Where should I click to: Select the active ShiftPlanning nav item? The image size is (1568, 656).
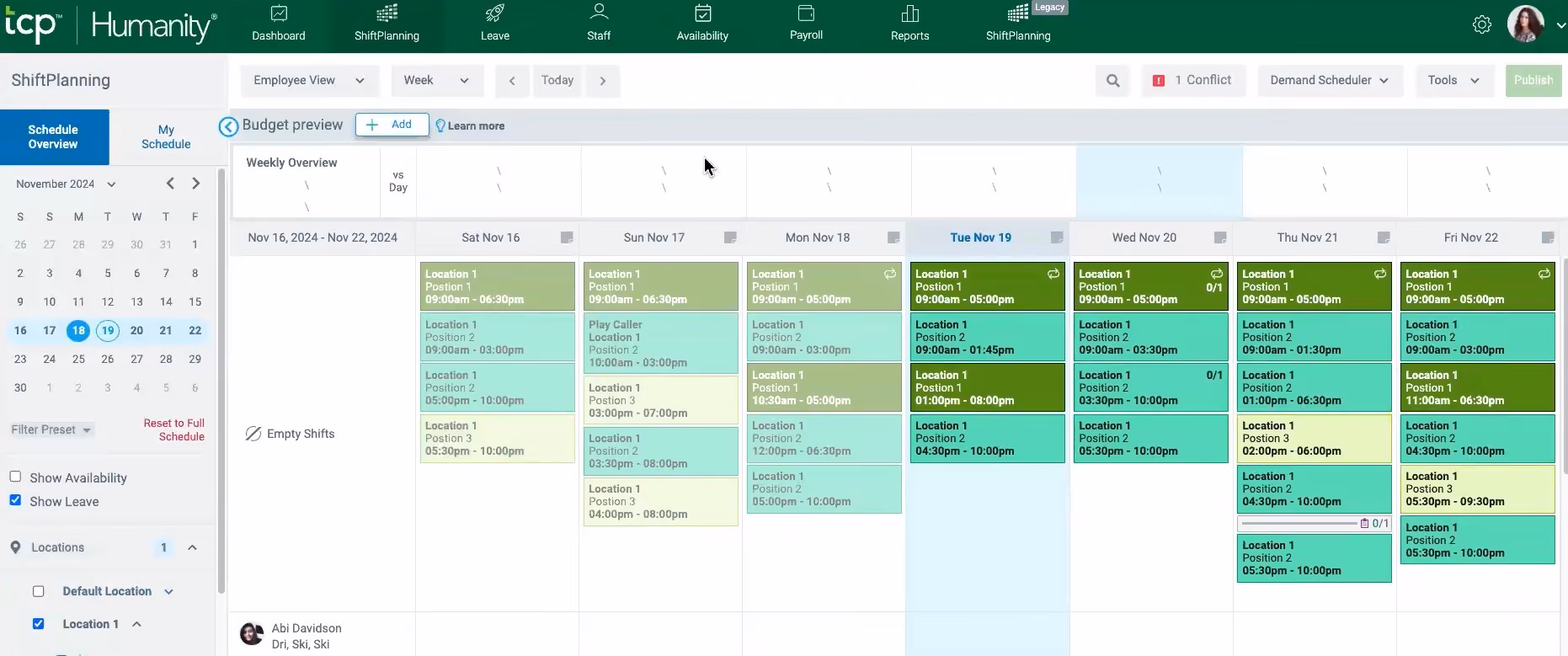[387, 24]
